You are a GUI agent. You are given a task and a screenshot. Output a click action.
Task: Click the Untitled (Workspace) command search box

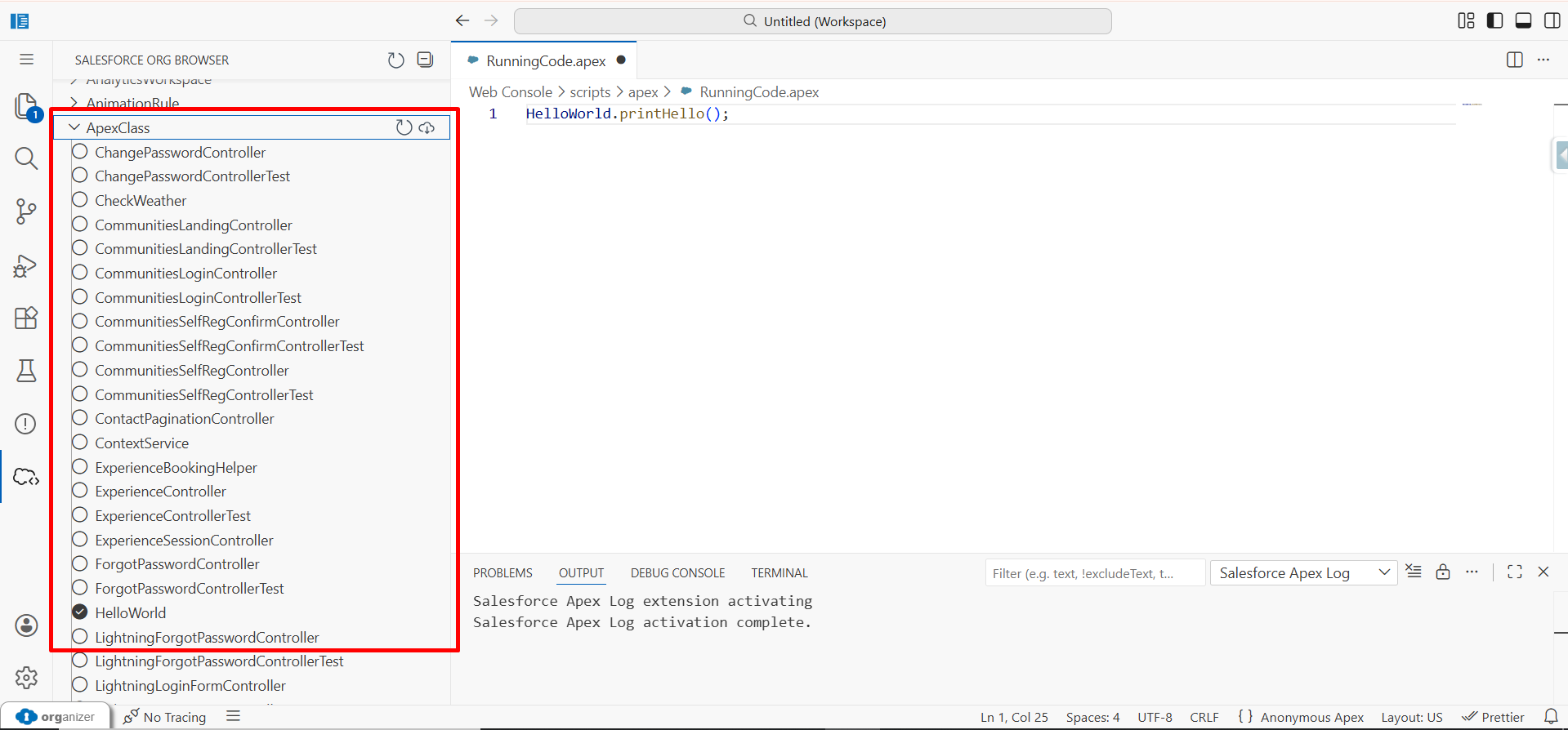(813, 21)
